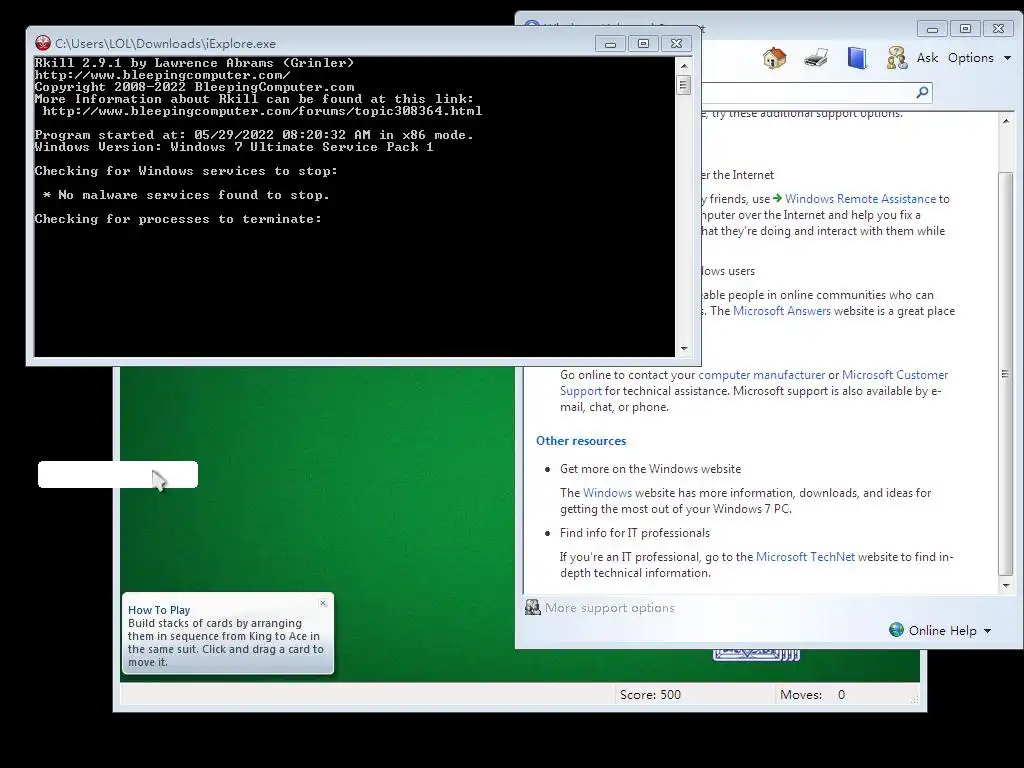Open Windows Remote Assistance link
The width and height of the screenshot is (1024, 768).
(860, 199)
